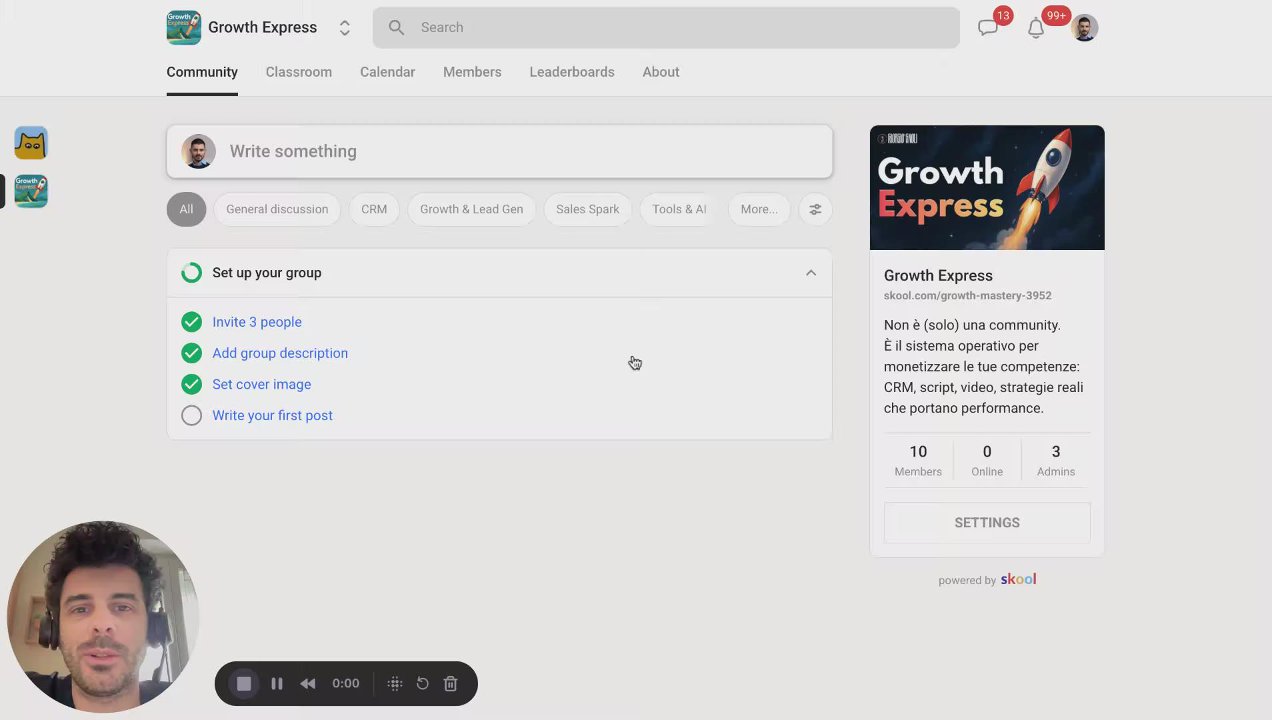Open the Growth Express group switcher arrows

[345, 28]
